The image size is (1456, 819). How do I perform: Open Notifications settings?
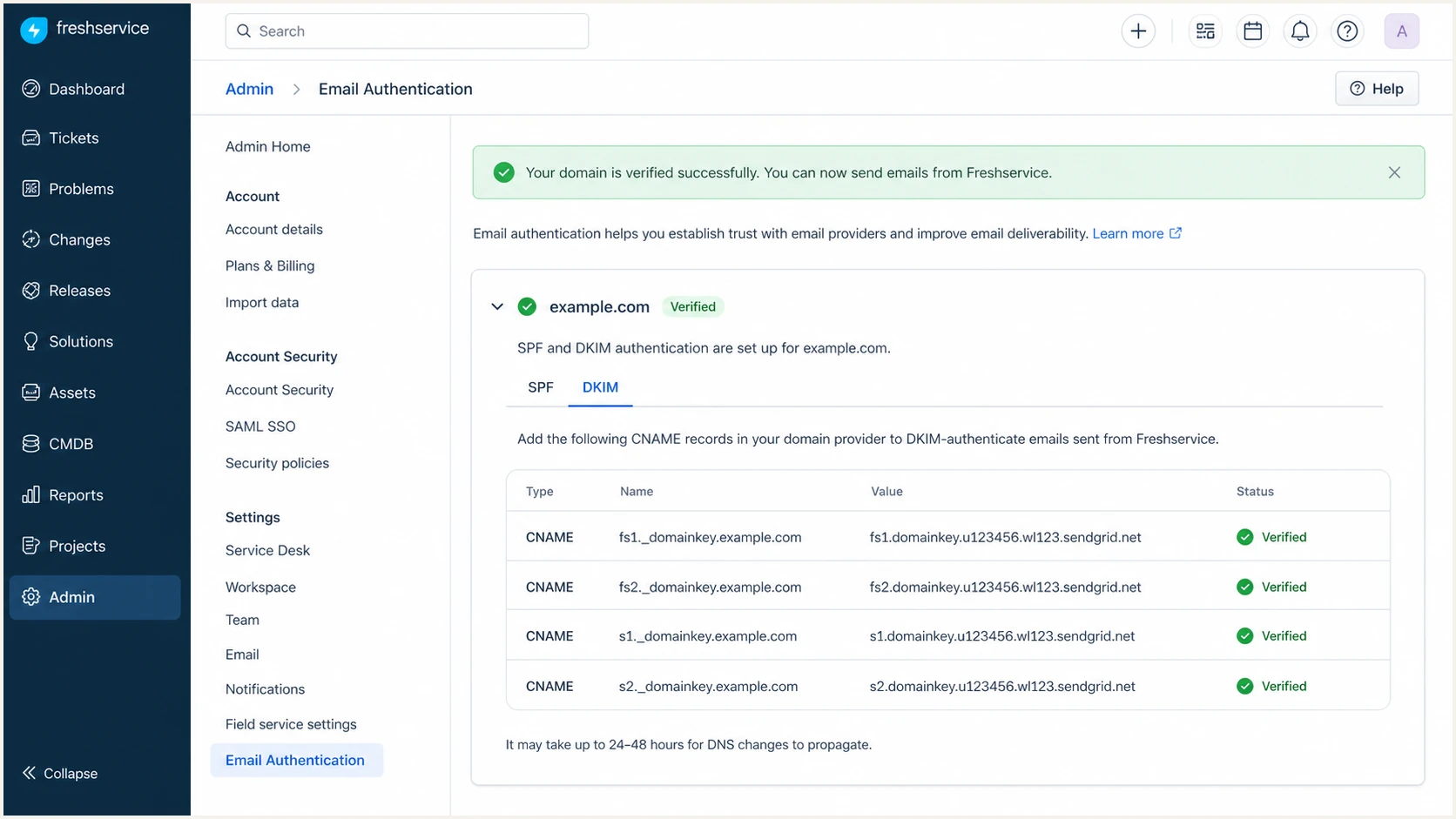click(265, 688)
